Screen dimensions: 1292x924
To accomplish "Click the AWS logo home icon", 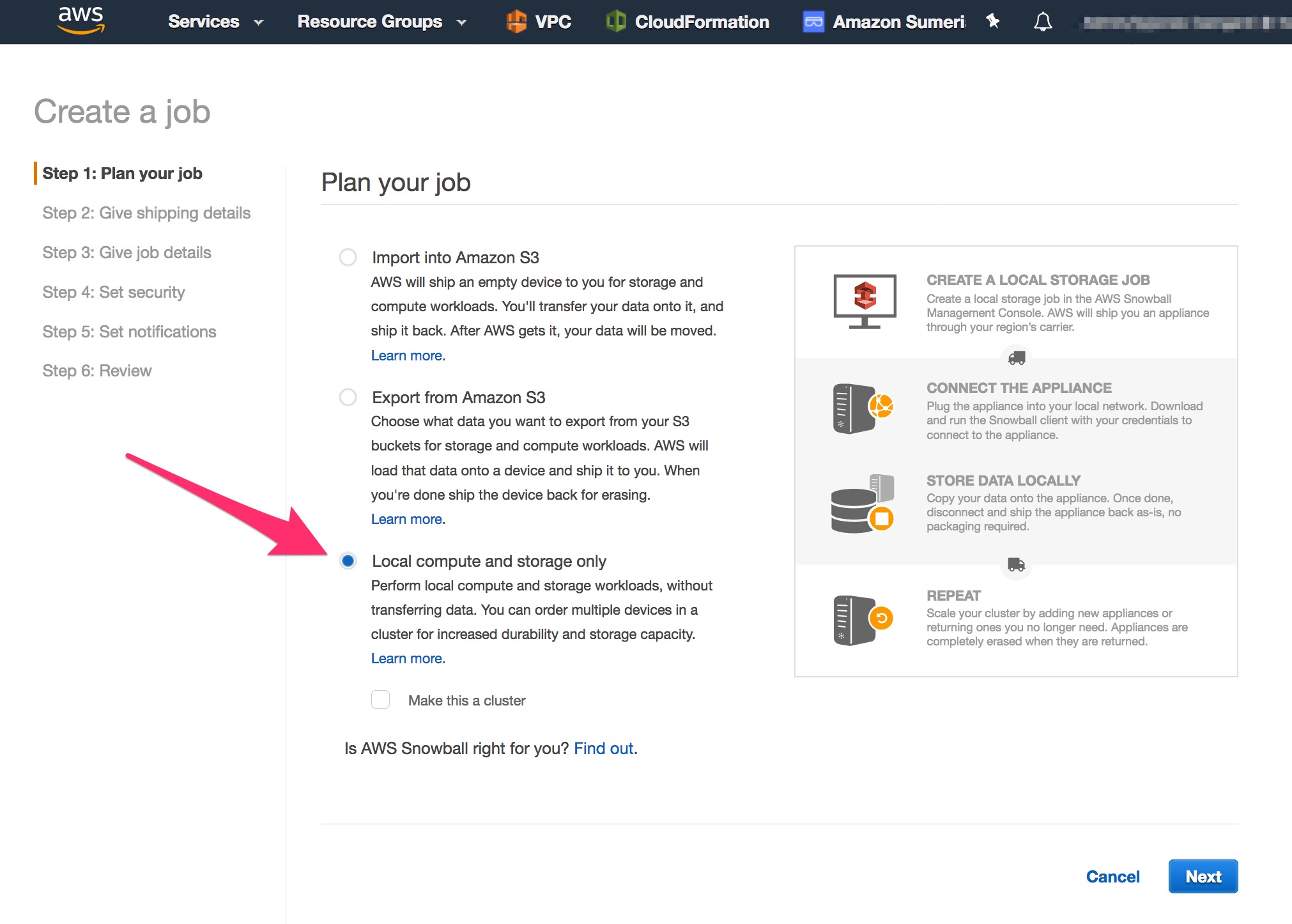I will [81, 20].
